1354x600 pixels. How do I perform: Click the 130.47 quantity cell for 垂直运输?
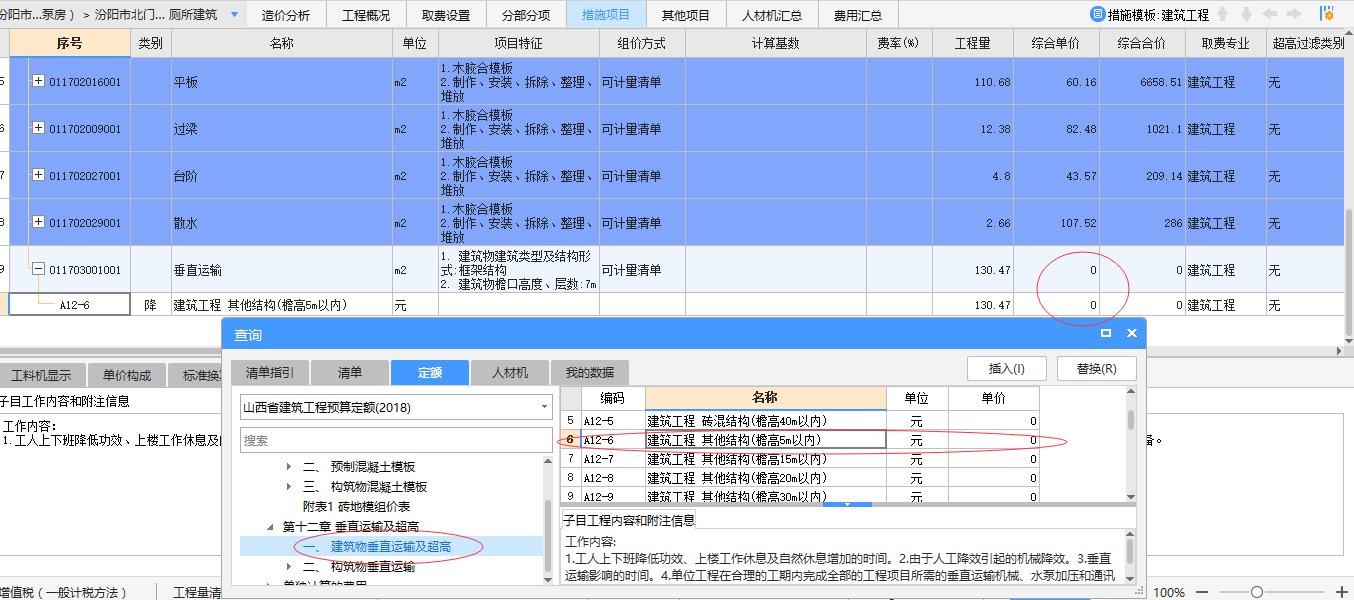pos(972,270)
